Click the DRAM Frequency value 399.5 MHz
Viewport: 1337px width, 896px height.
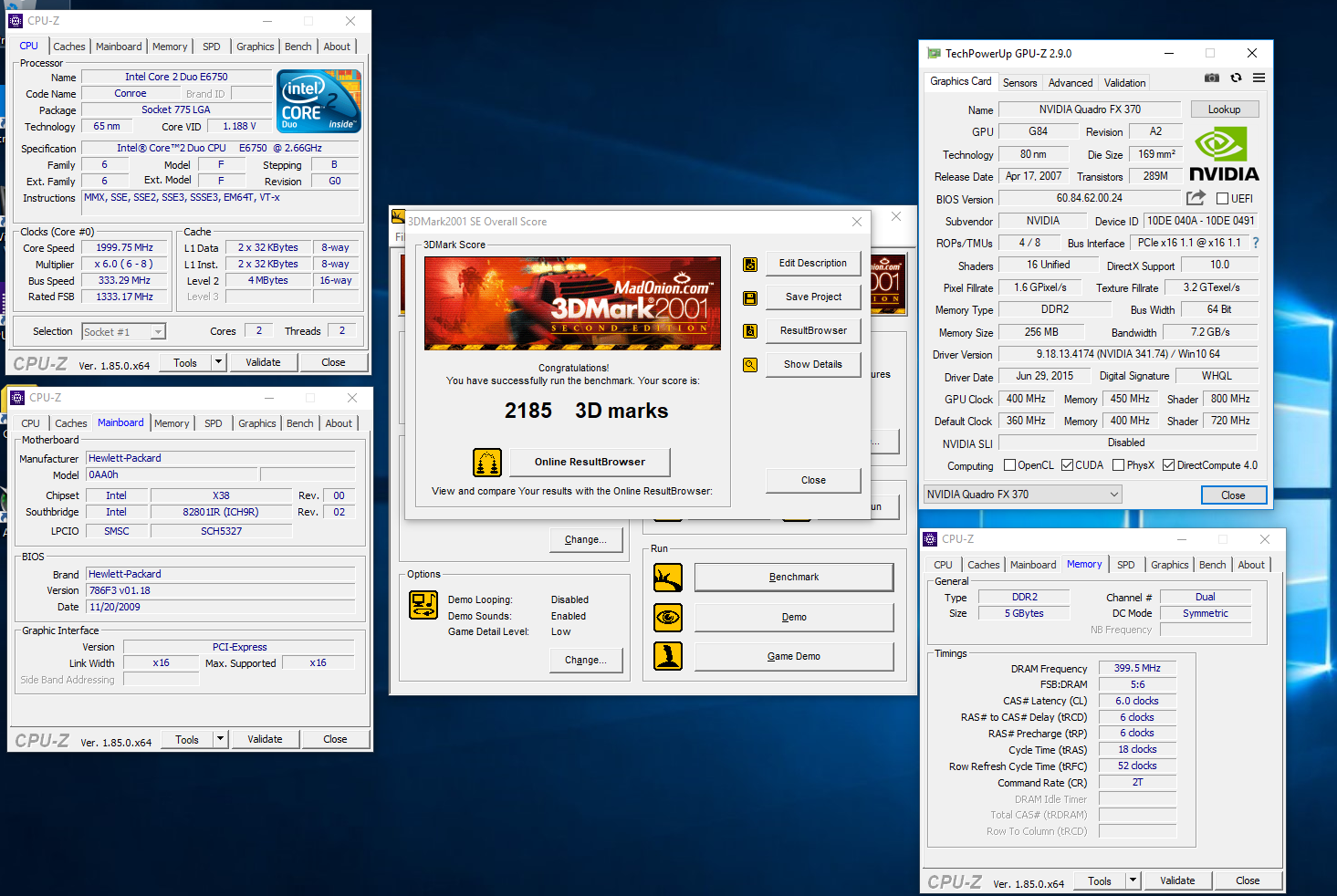pos(1137,668)
